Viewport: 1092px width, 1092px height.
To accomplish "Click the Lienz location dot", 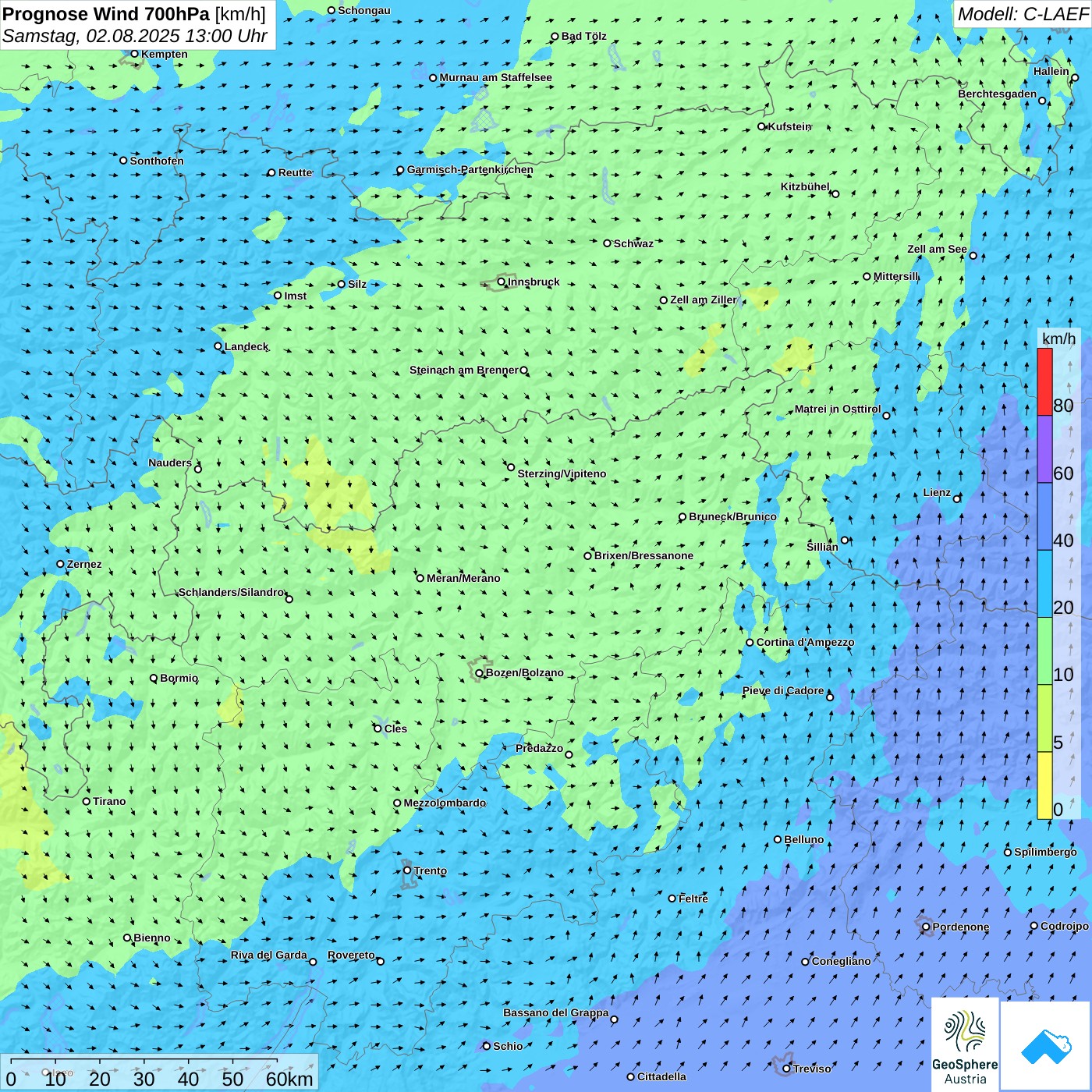I will pyautogui.click(x=957, y=498).
